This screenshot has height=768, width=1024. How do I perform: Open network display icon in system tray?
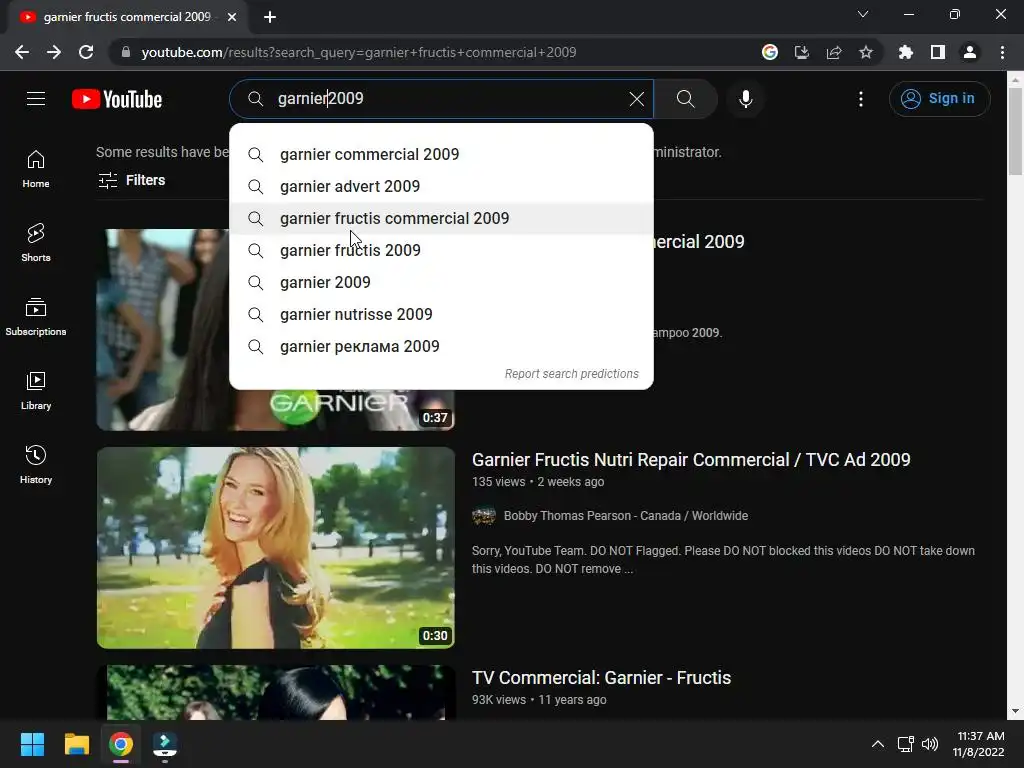coord(905,744)
